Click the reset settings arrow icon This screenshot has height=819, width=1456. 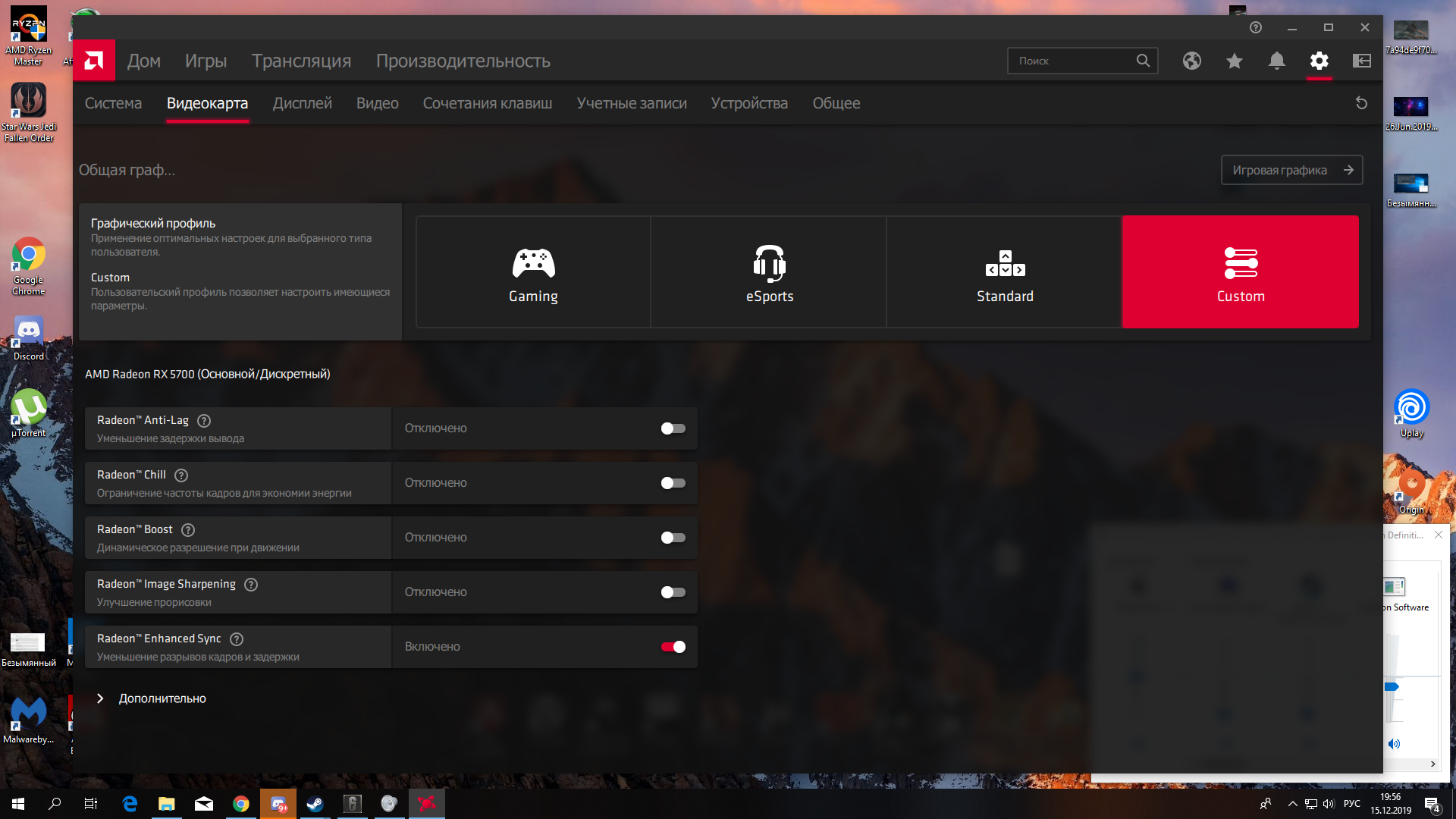1361,103
